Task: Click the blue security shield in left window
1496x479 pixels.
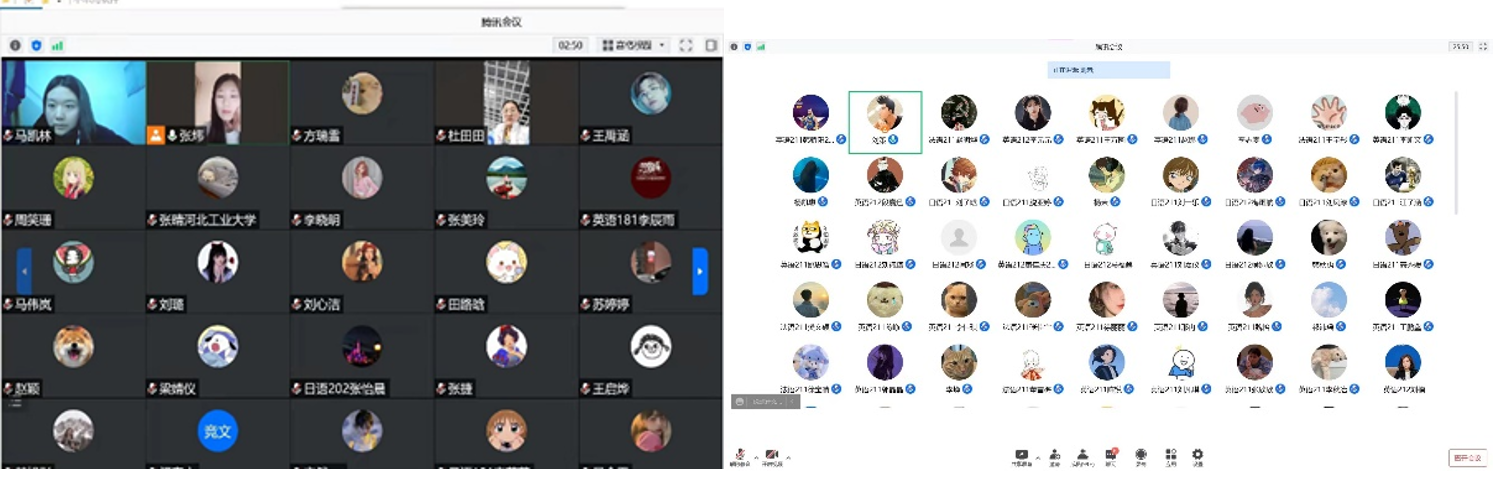Action: coord(37,45)
